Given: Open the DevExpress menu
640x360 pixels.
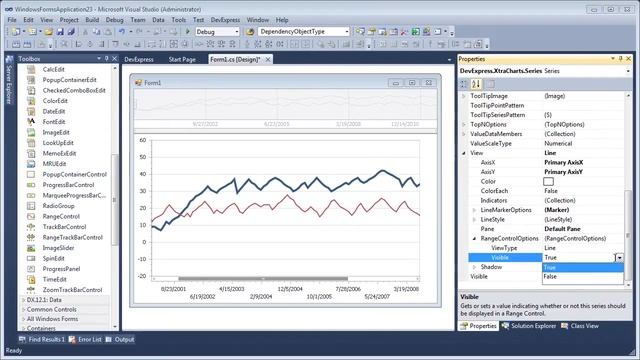Looking at the screenshot, I should coord(225,20).
